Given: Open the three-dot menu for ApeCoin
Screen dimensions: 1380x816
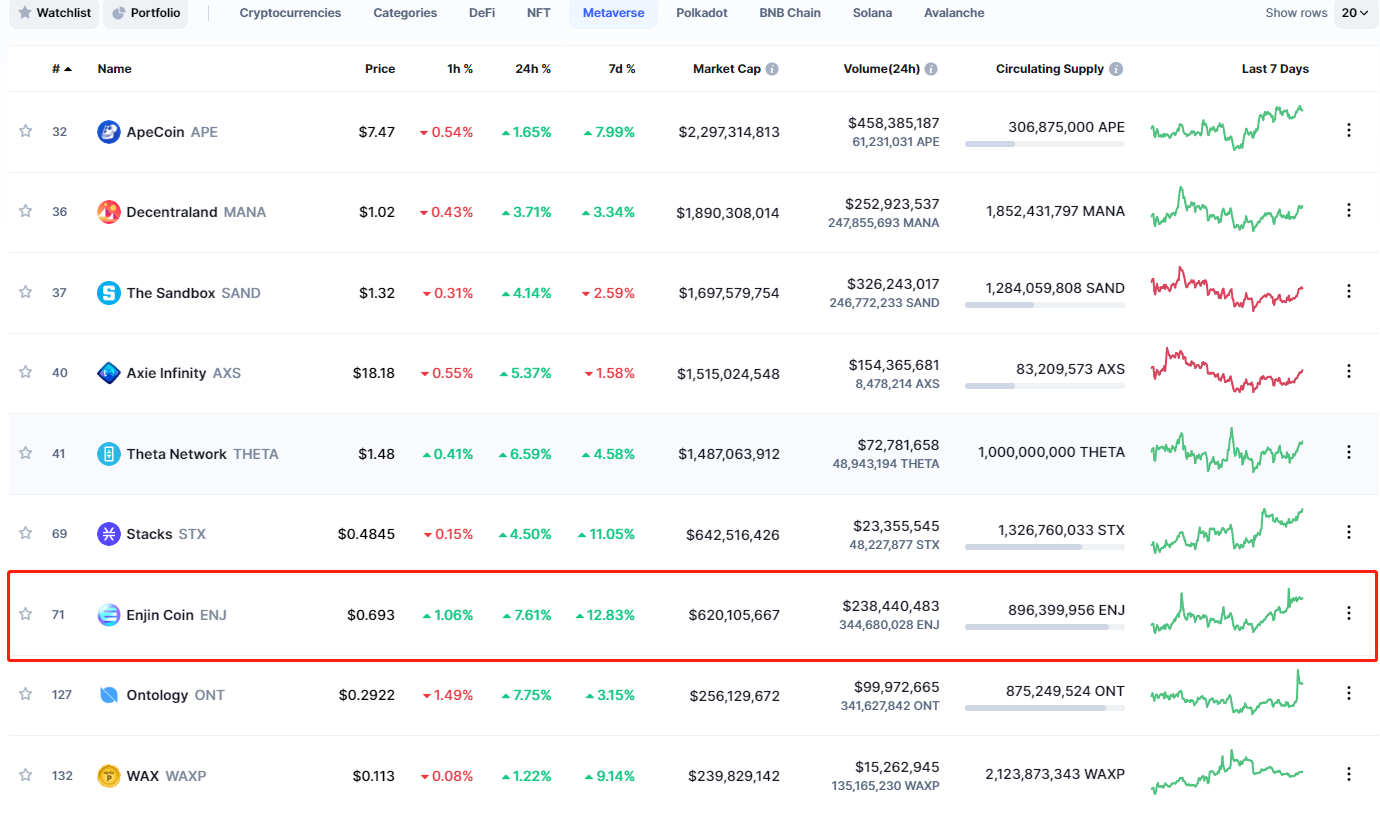Looking at the screenshot, I should [x=1349, y=130].
